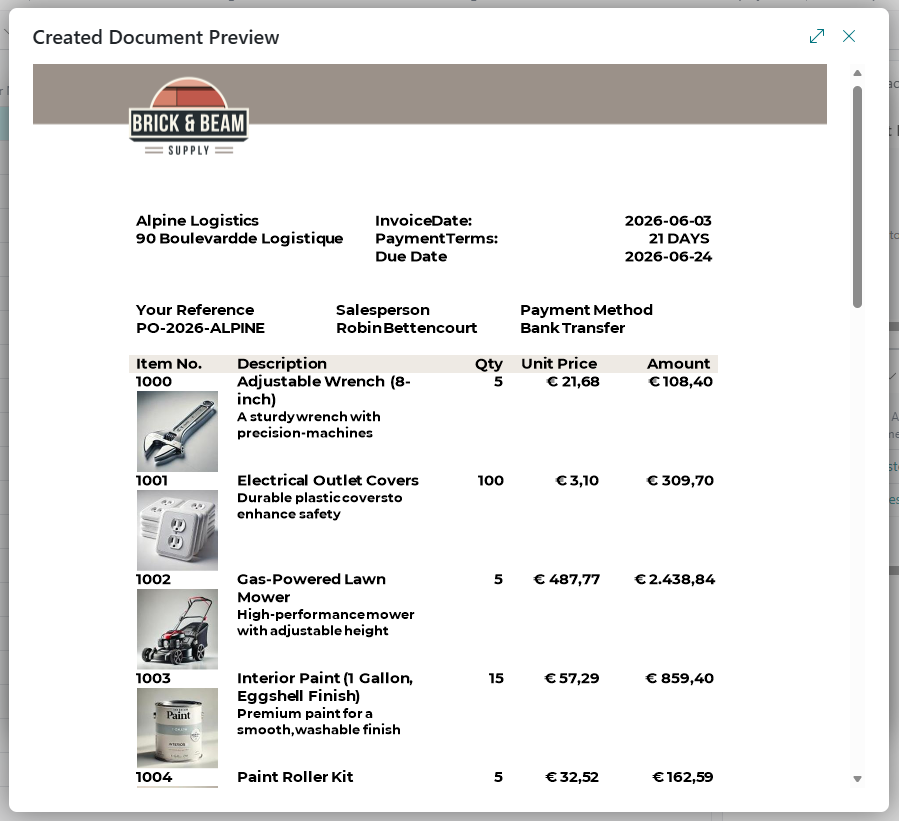The width and height of the screenshot is (899, 821).
Task: Click the 'Salesperson' label
Action: pos(382,310)
